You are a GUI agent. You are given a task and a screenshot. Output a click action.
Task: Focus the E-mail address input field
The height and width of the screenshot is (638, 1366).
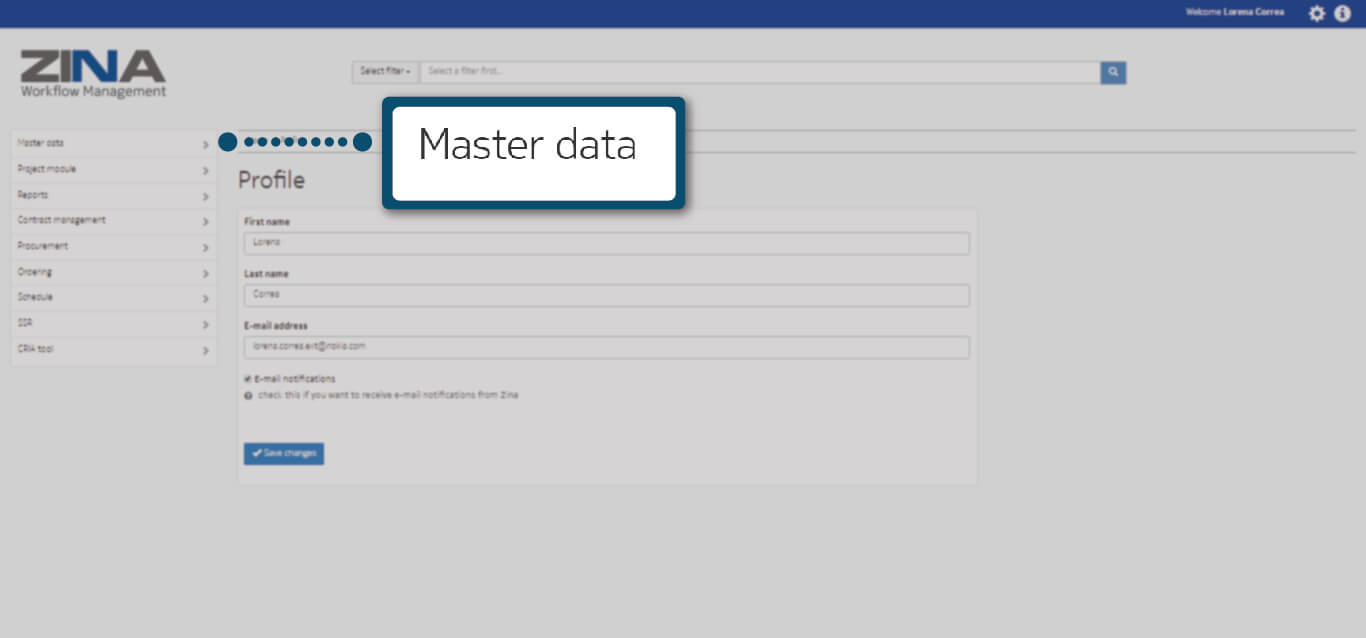click(x=606, y=347)
